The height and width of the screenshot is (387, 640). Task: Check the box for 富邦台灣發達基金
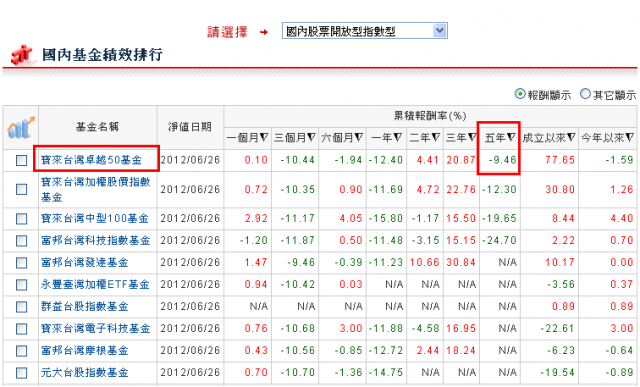coord(21,263)
